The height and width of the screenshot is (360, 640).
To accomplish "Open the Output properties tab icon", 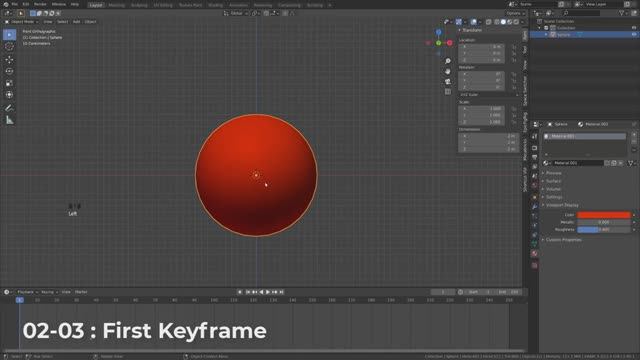I will [534, 157].
